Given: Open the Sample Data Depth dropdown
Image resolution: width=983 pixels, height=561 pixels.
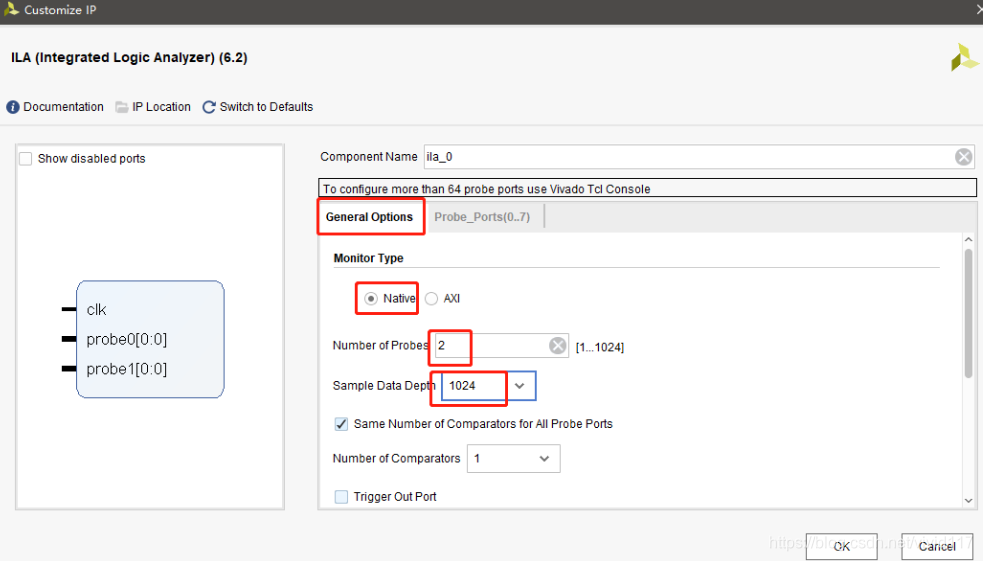Looking at the screenshot, I should (520, 385).
